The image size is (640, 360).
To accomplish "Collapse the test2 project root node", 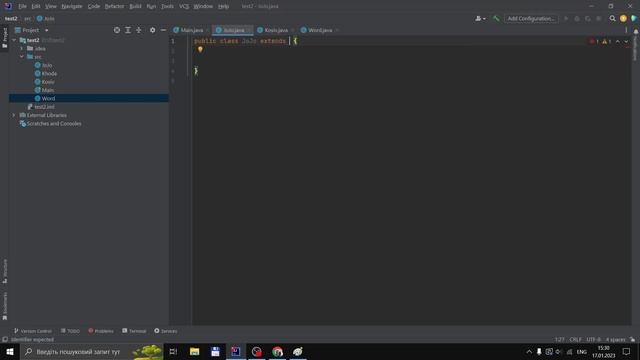I will [x=14, y=40].
